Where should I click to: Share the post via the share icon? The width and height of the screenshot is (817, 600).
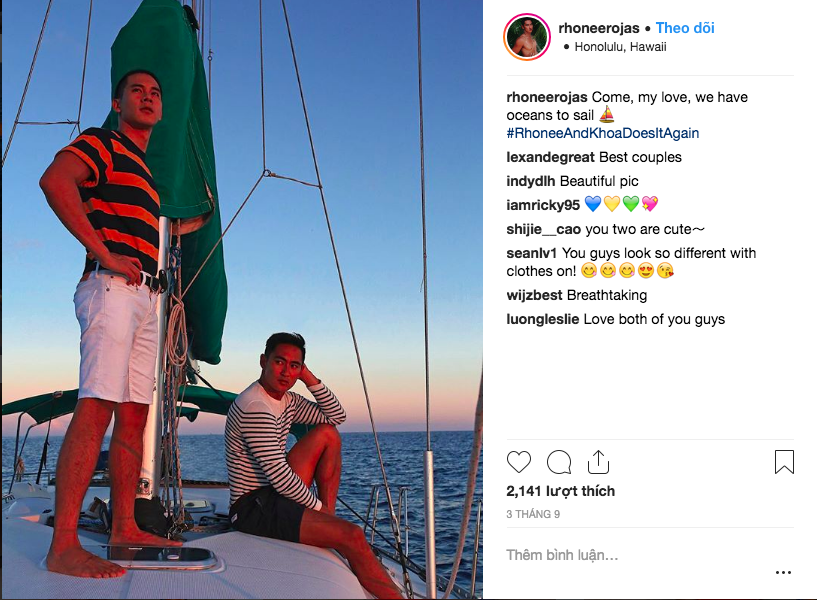[x=598, y=462]
